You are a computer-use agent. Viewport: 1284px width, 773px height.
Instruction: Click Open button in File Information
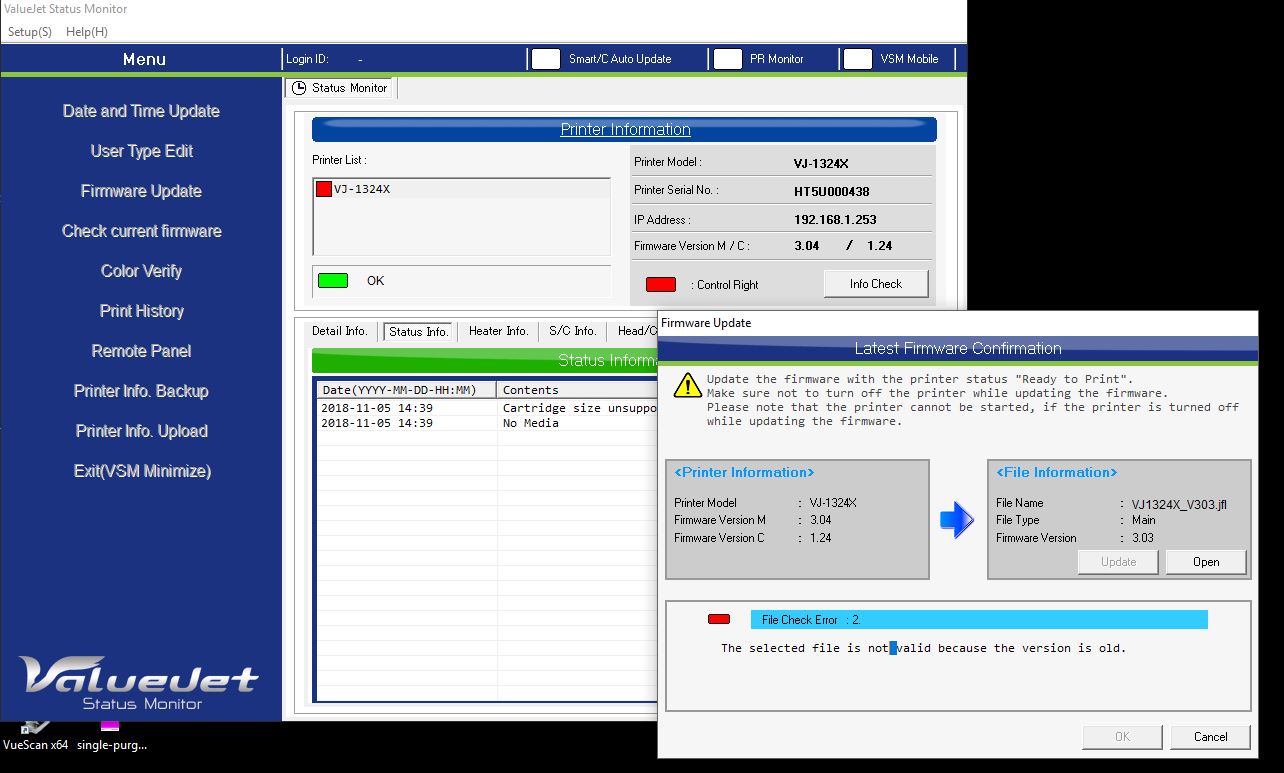pos(1206,562)
